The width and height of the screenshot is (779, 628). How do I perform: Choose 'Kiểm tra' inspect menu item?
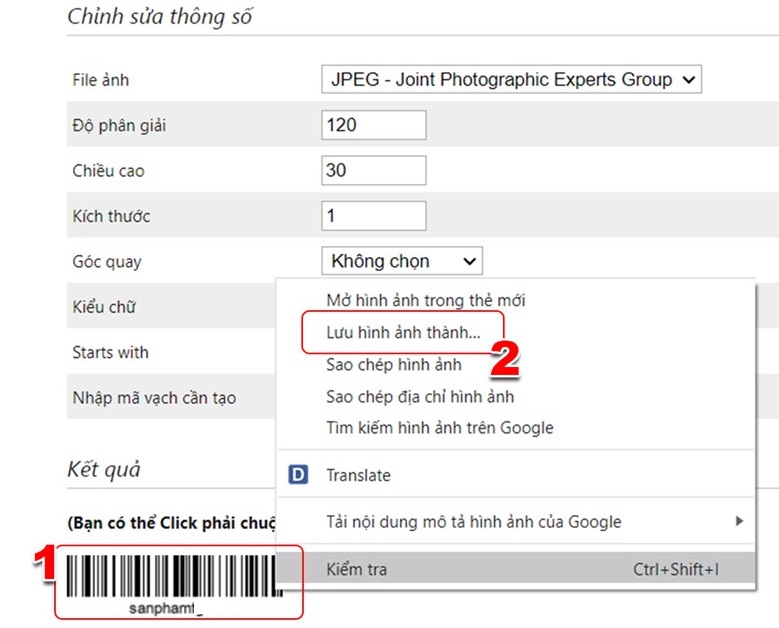516,569
